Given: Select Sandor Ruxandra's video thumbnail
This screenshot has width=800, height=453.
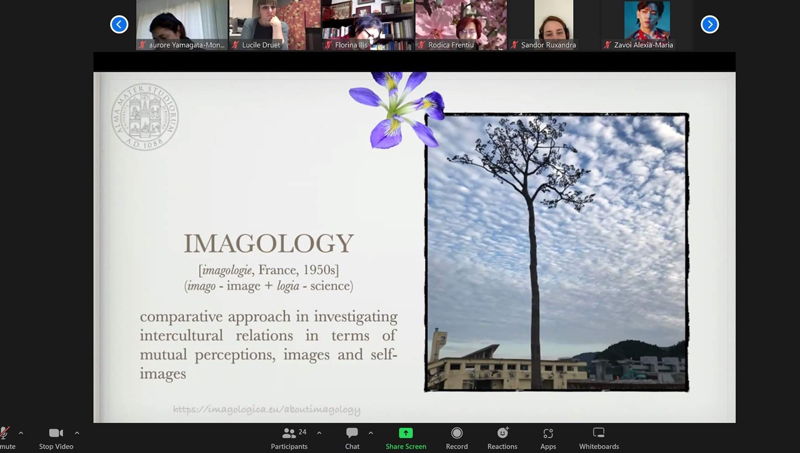Looking at the screenshot, I should (x=554, y=25).
